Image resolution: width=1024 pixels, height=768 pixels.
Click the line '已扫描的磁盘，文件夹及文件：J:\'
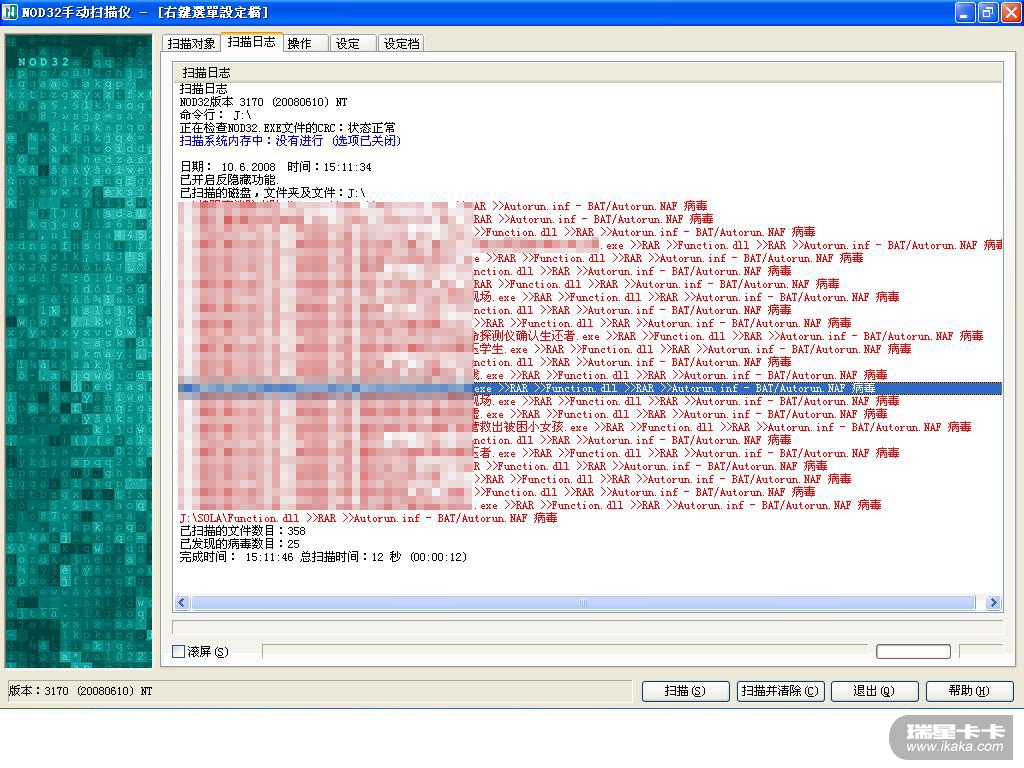[272, 193]
